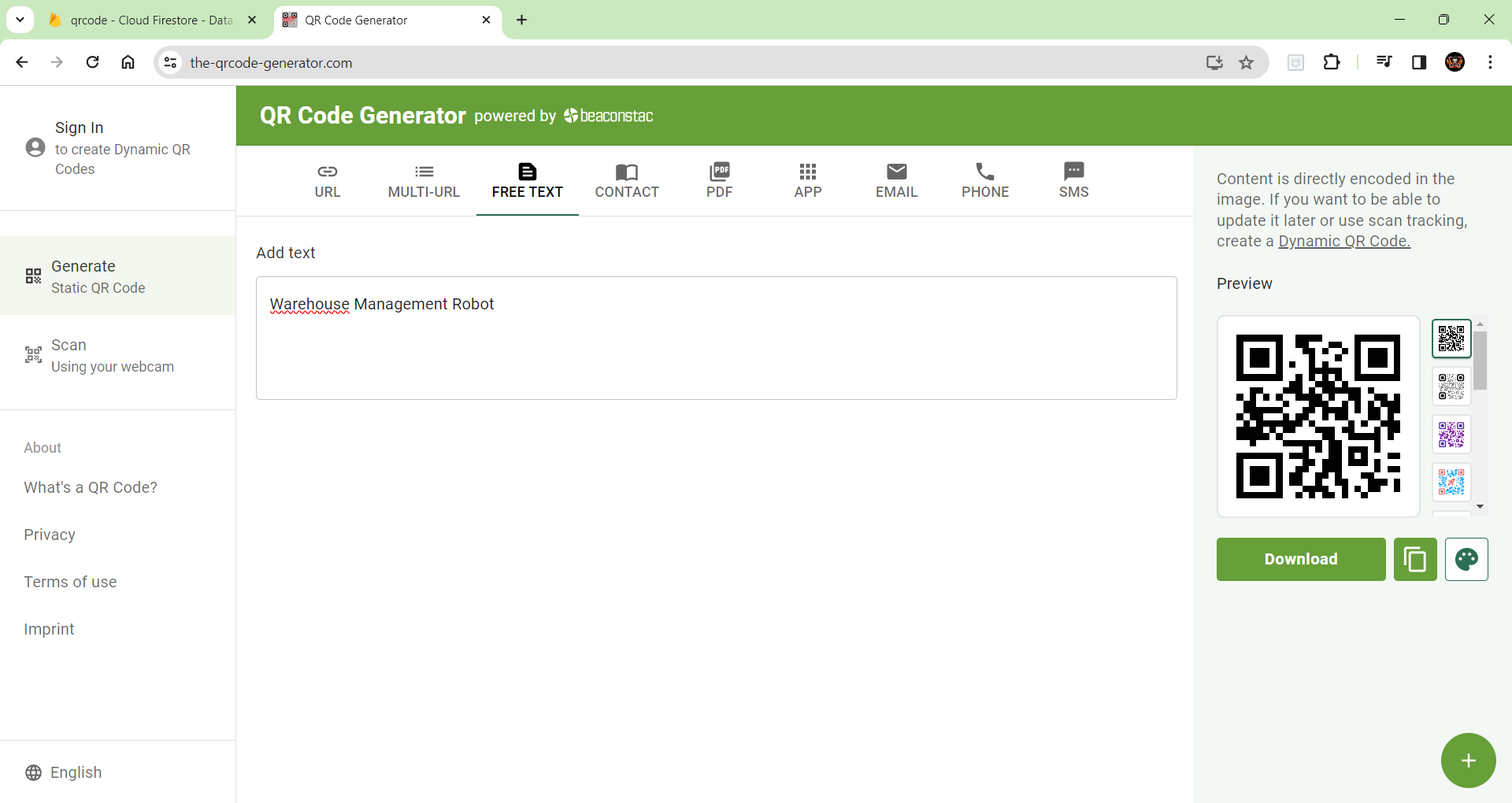Screen dimensions: 1512x803
Task: Select Generate Static QR Code
Action: pos(118,276)
